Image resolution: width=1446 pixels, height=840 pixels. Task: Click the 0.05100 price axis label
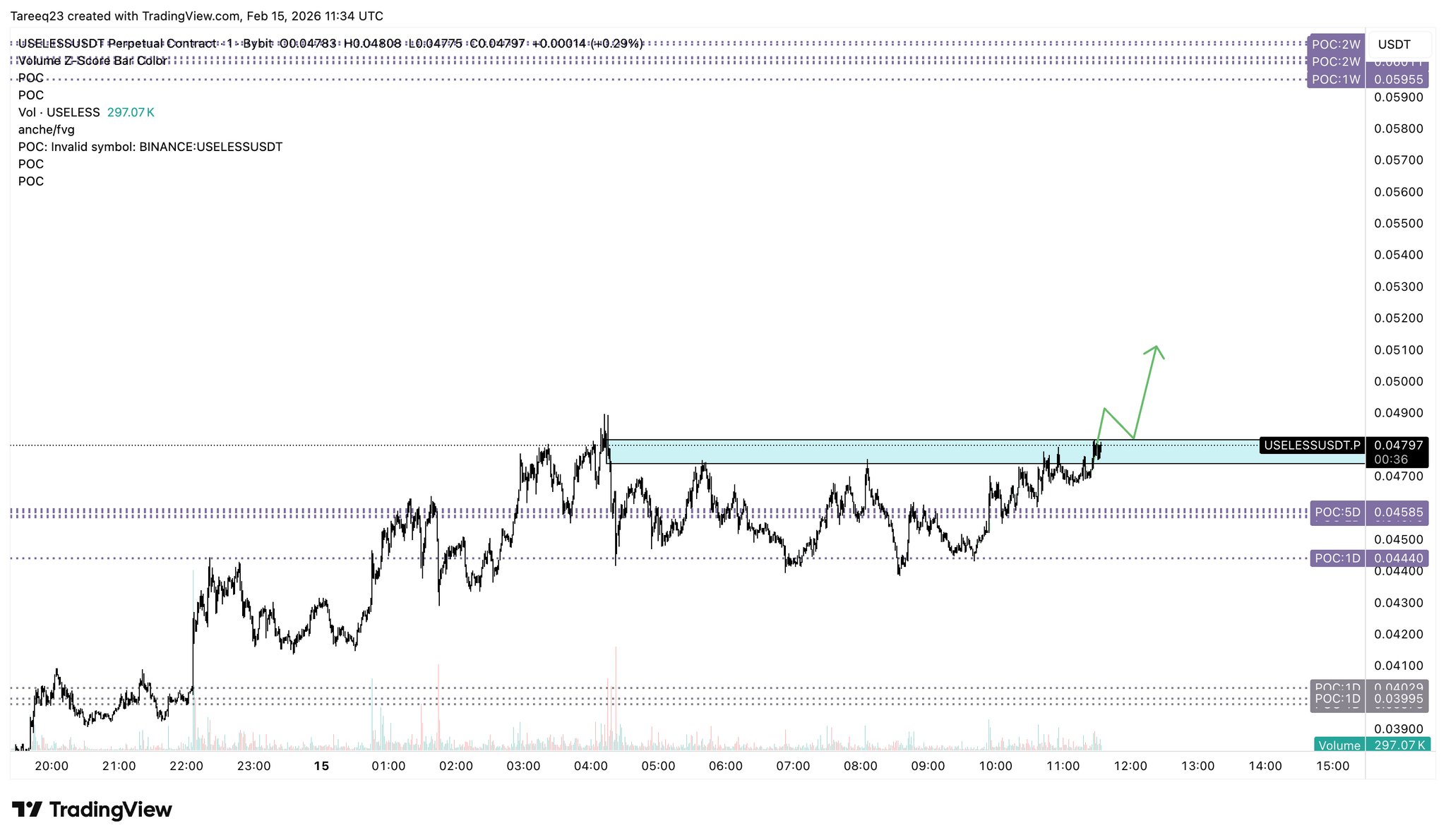coord(1398,350)
